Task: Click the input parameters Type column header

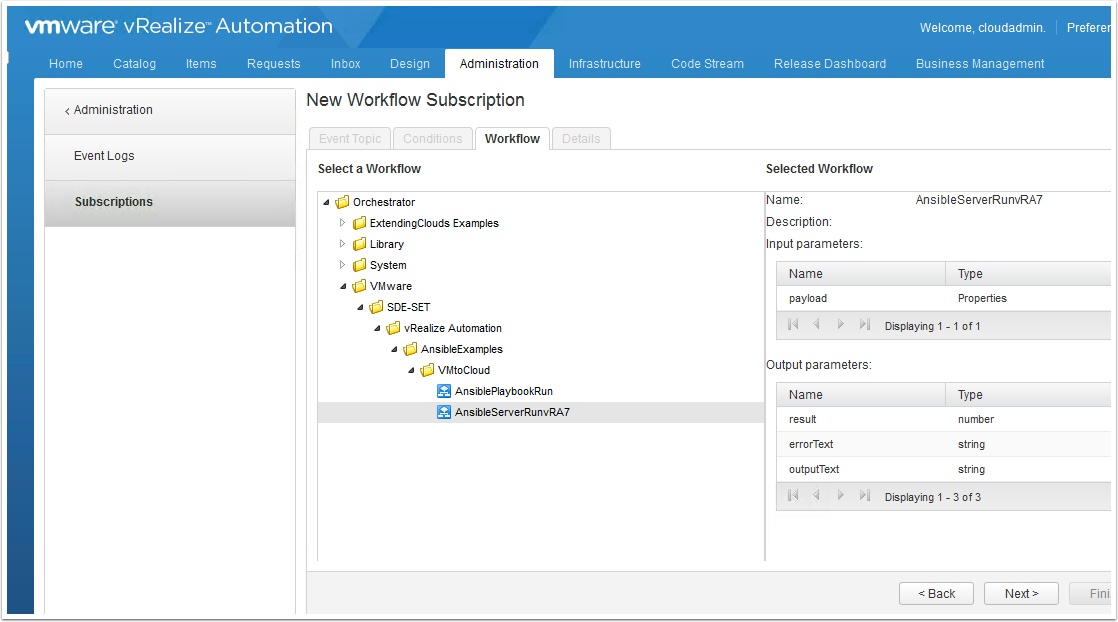Action: click(x=1028, y=274)
